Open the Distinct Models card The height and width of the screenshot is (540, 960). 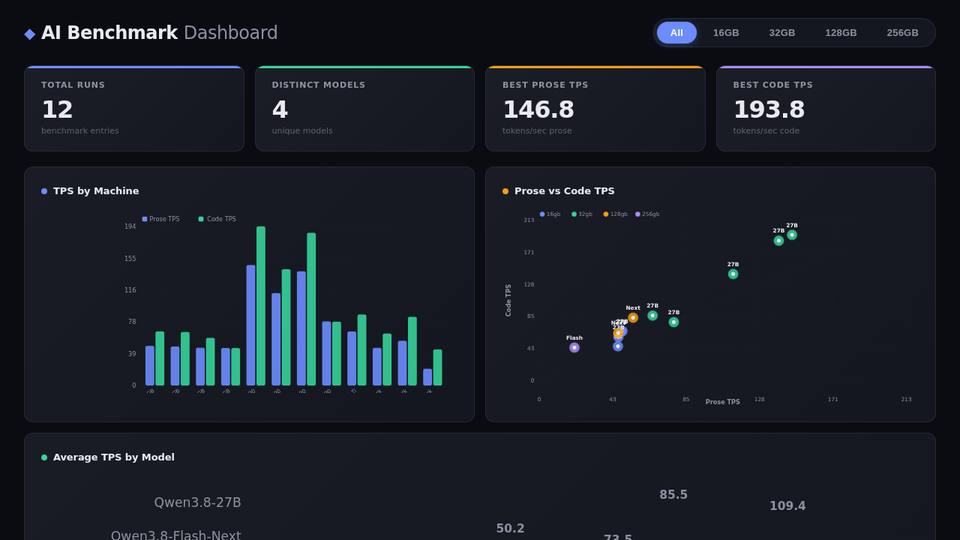click(365, 108)
